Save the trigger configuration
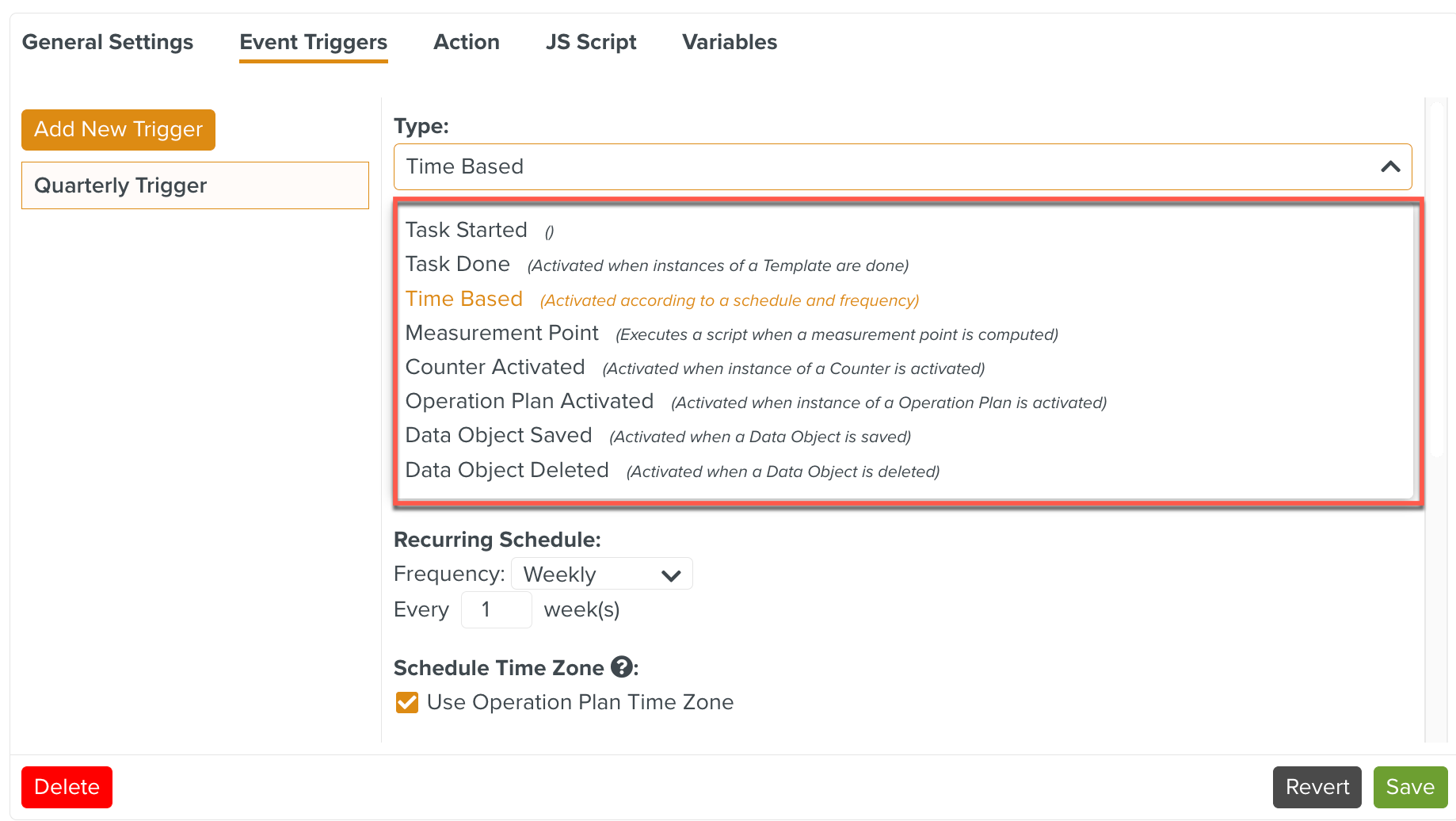 coord(1409,787)
